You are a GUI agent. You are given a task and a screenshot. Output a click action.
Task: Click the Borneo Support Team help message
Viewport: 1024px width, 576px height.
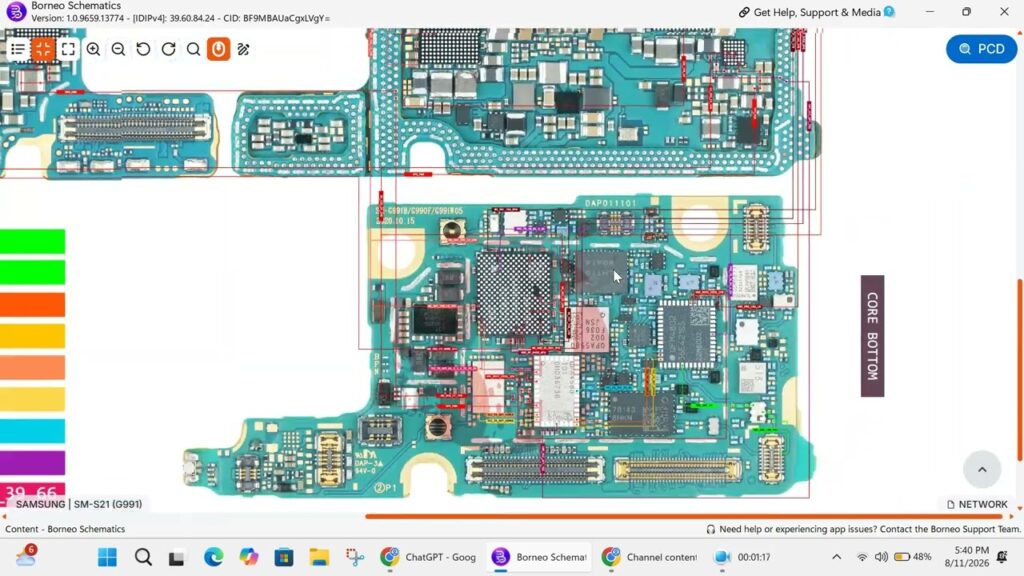863,529
